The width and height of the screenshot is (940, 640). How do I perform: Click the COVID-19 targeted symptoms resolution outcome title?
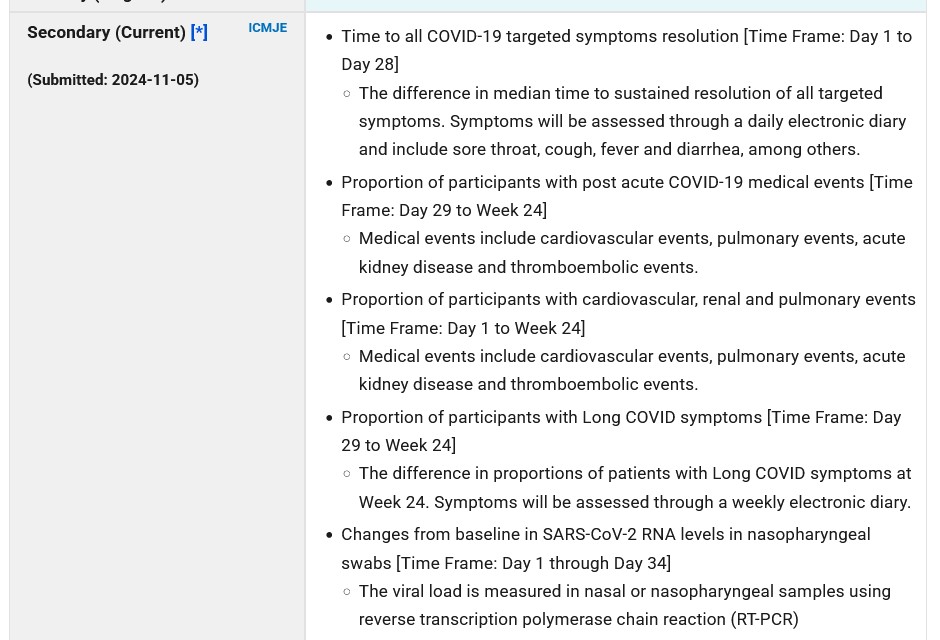540,36
